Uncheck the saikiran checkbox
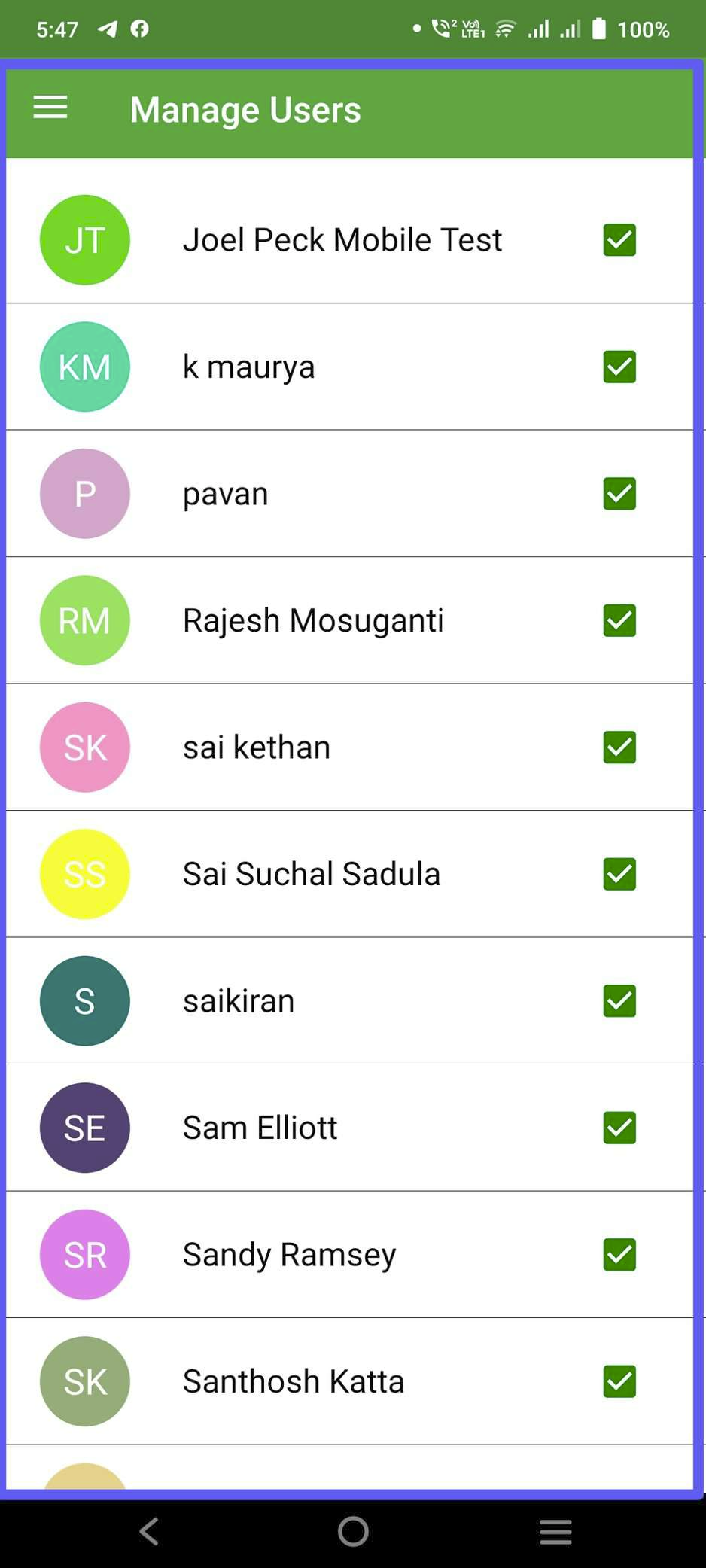The height and width of the screenshot is (1568, 706). [x=619, y=1001]
